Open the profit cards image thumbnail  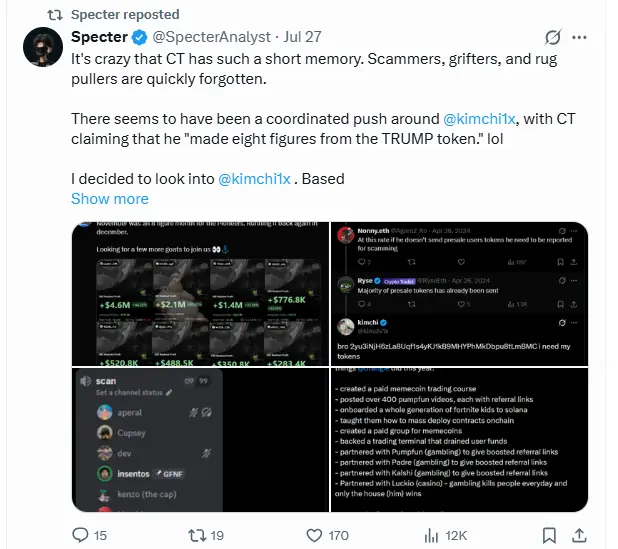201,294
